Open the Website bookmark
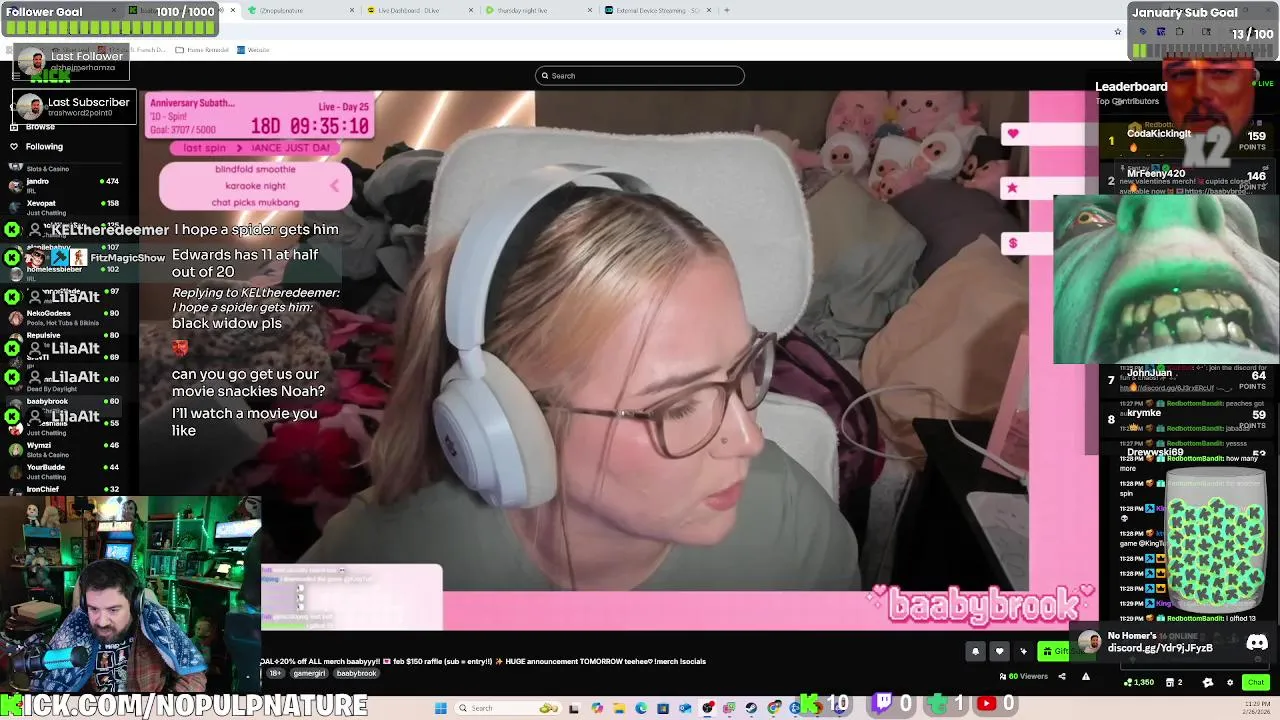Screen dimensions: 1280x720 [254, 50]
